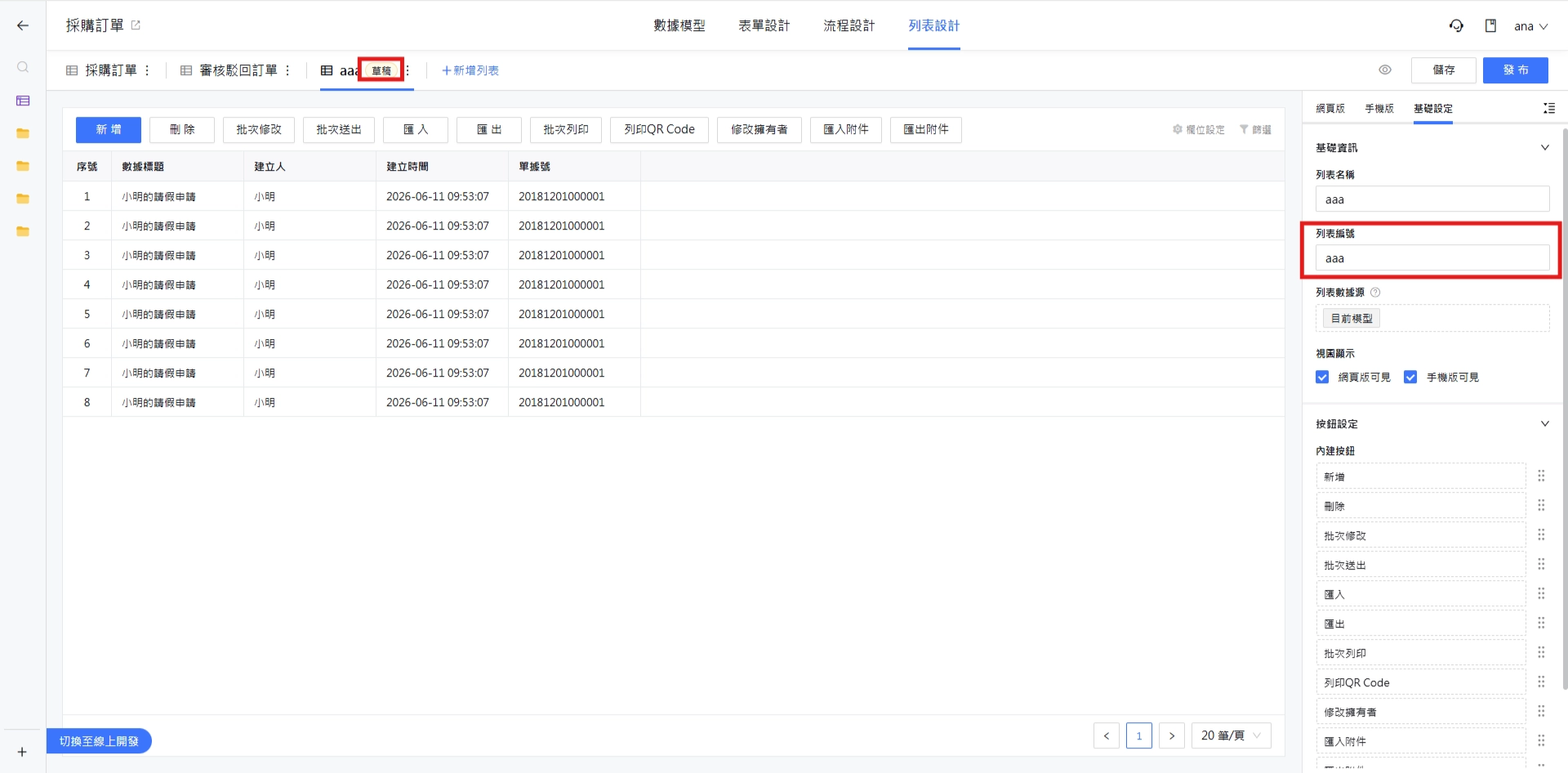Switch to 流程設計 tab
This screenshot has height=773, width=1568.
(x=849, y=25)
